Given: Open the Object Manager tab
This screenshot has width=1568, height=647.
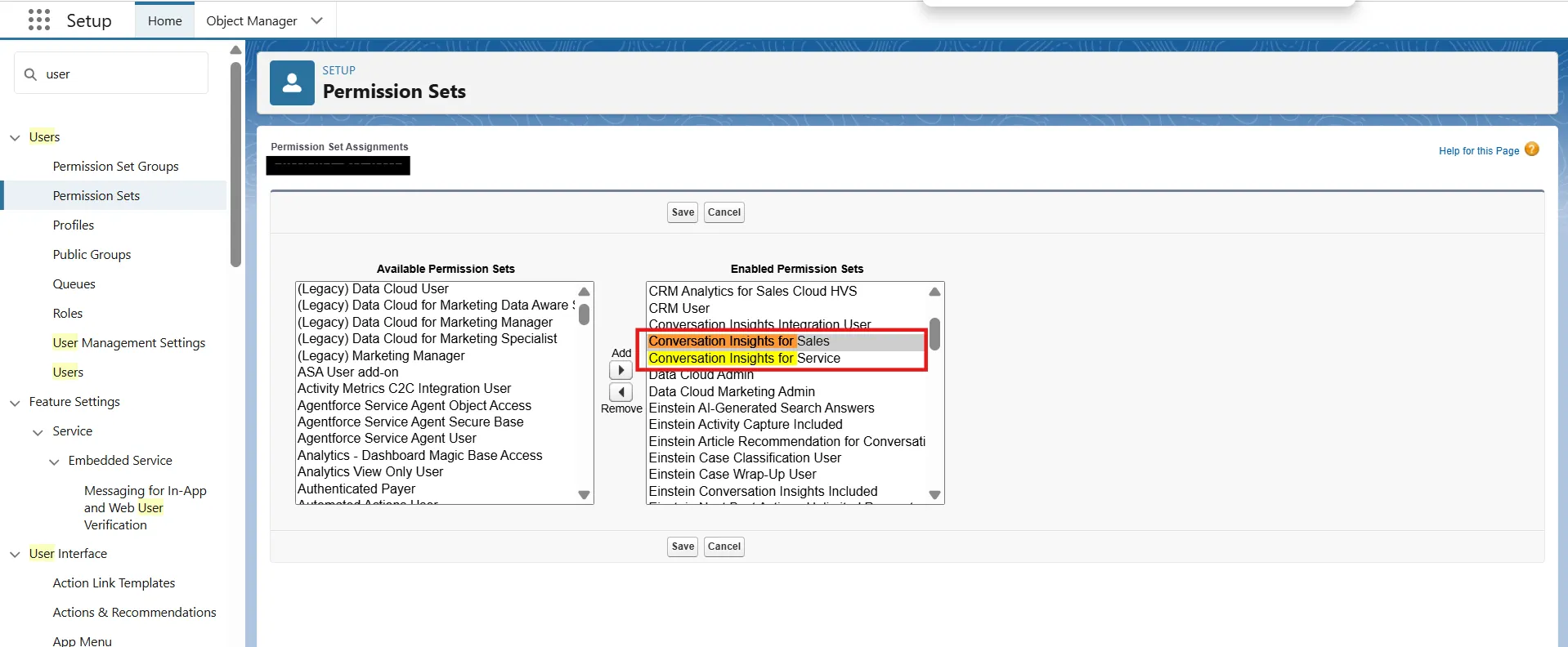Looking at the screenshot, I should pos(251,20).
